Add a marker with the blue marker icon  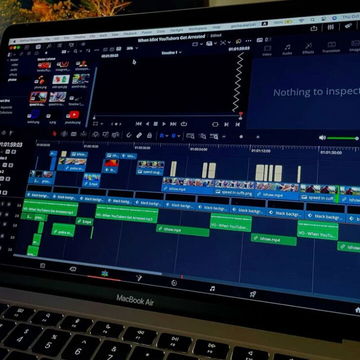tap(174, 136)
